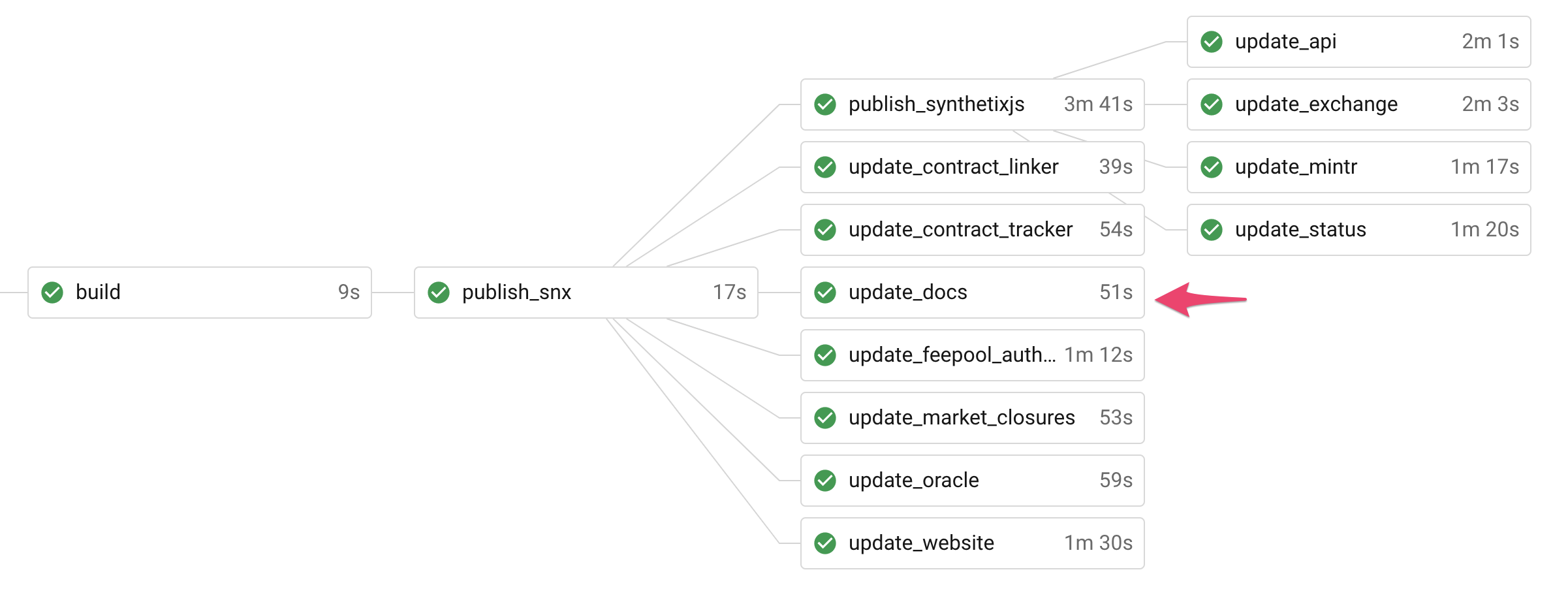Screen dimensions: 1568x589
Task: Click the build job name label
Action: pos(98,292)
